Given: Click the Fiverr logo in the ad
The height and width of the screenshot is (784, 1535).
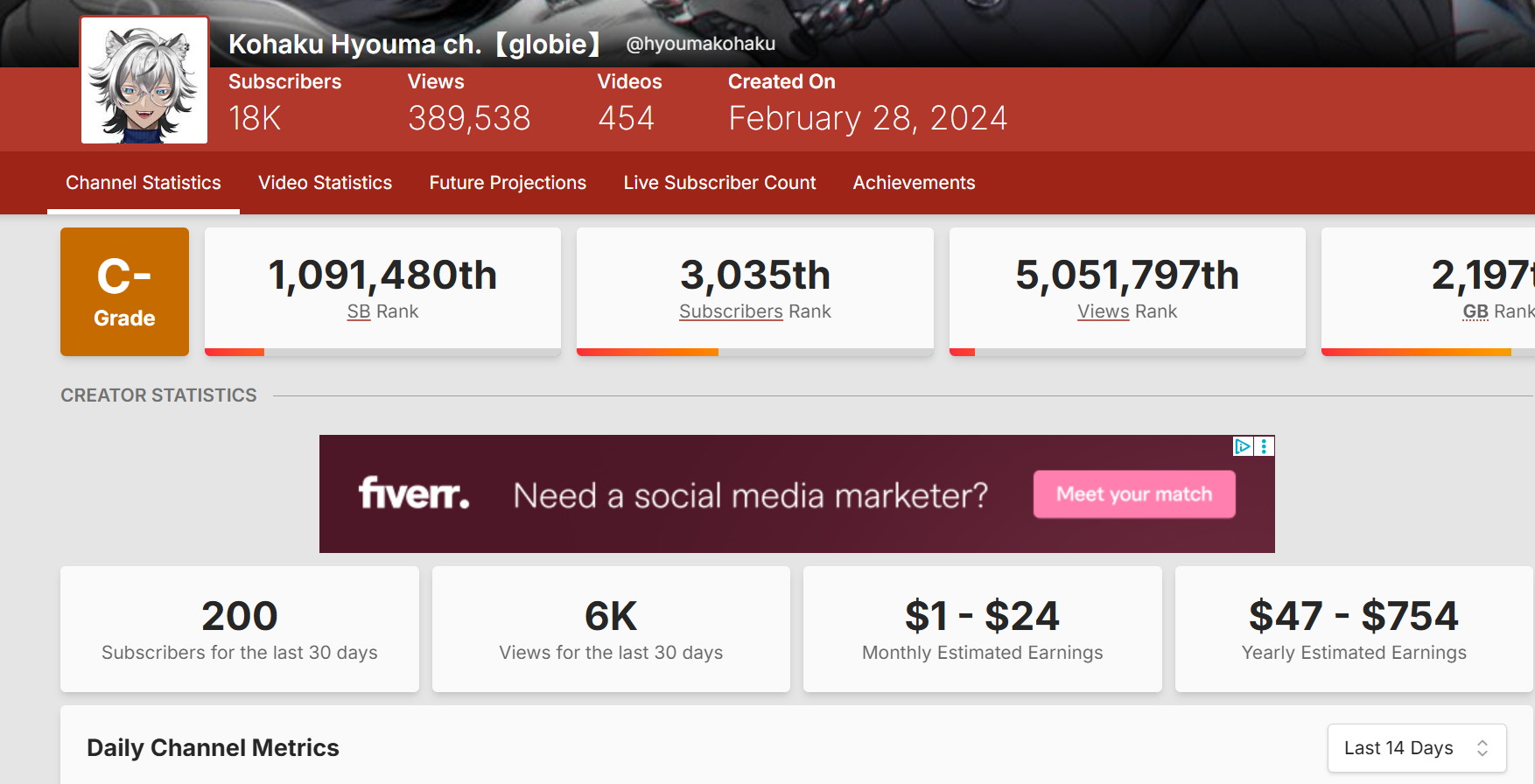Looking at the screenshot, I should coord(414,493).
